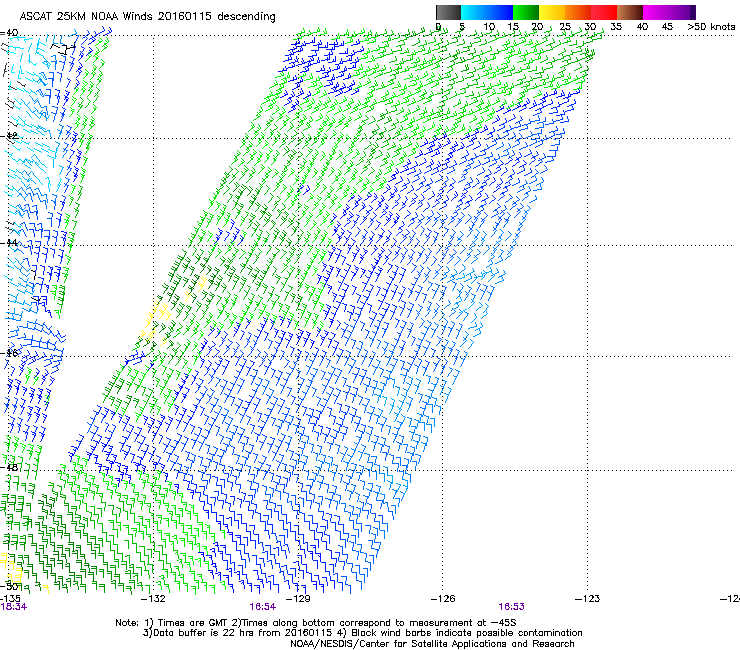Click the NOAA/NESDIS credit line
The height and width of the screenshot is (650, 740).
coord(432,644)
